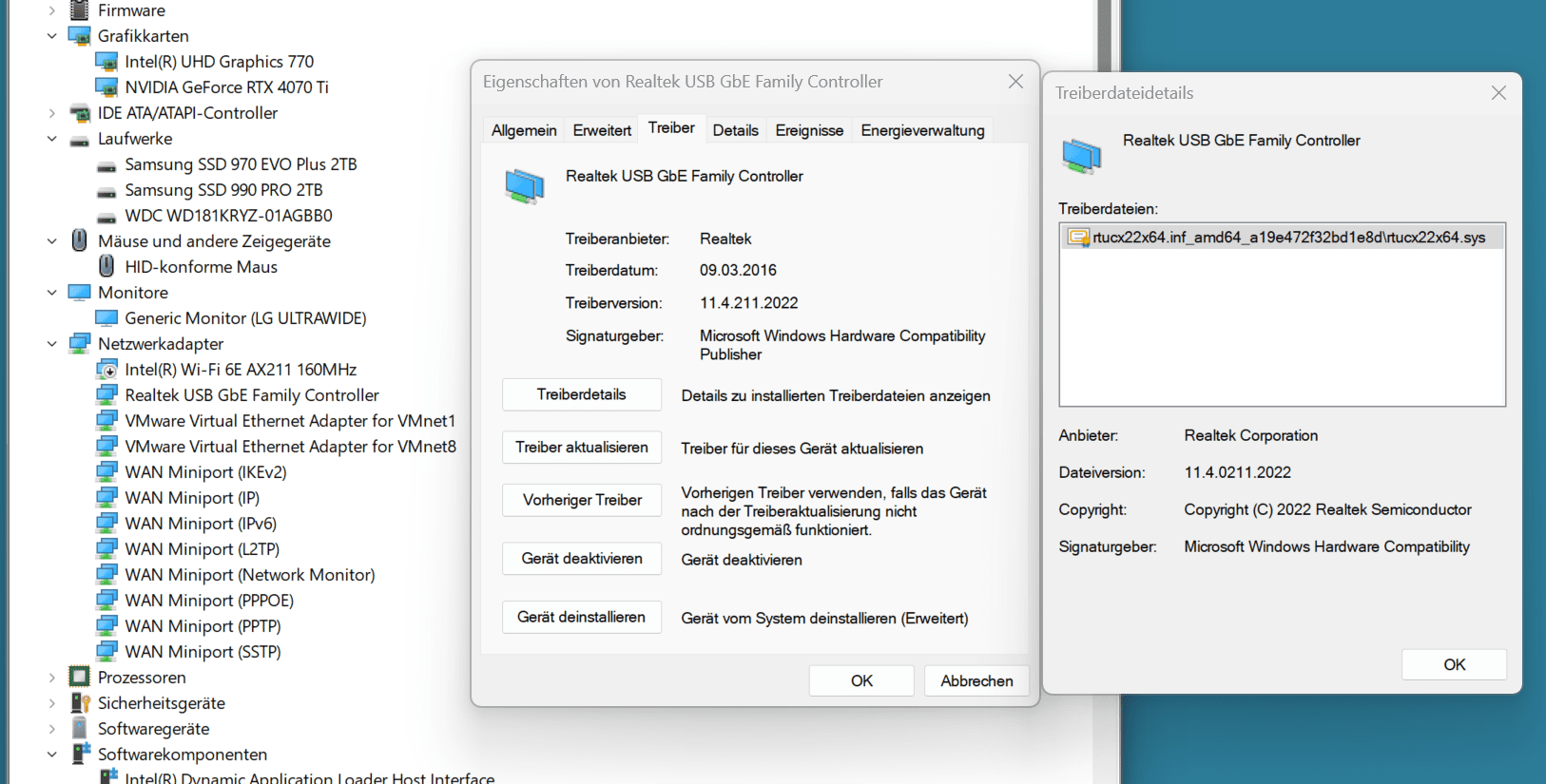Select the Treiber tab

[671, 128]
